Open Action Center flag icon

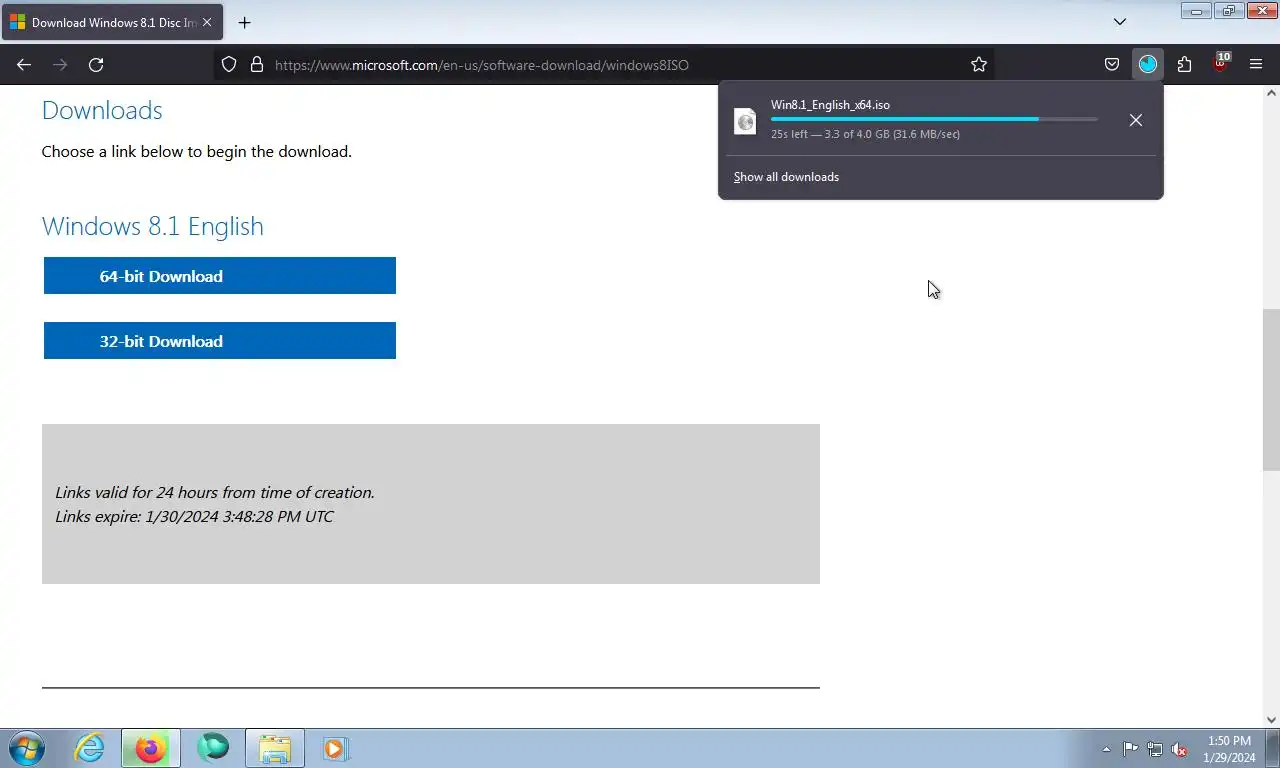pyautogui.click(x=1130, y=749)
